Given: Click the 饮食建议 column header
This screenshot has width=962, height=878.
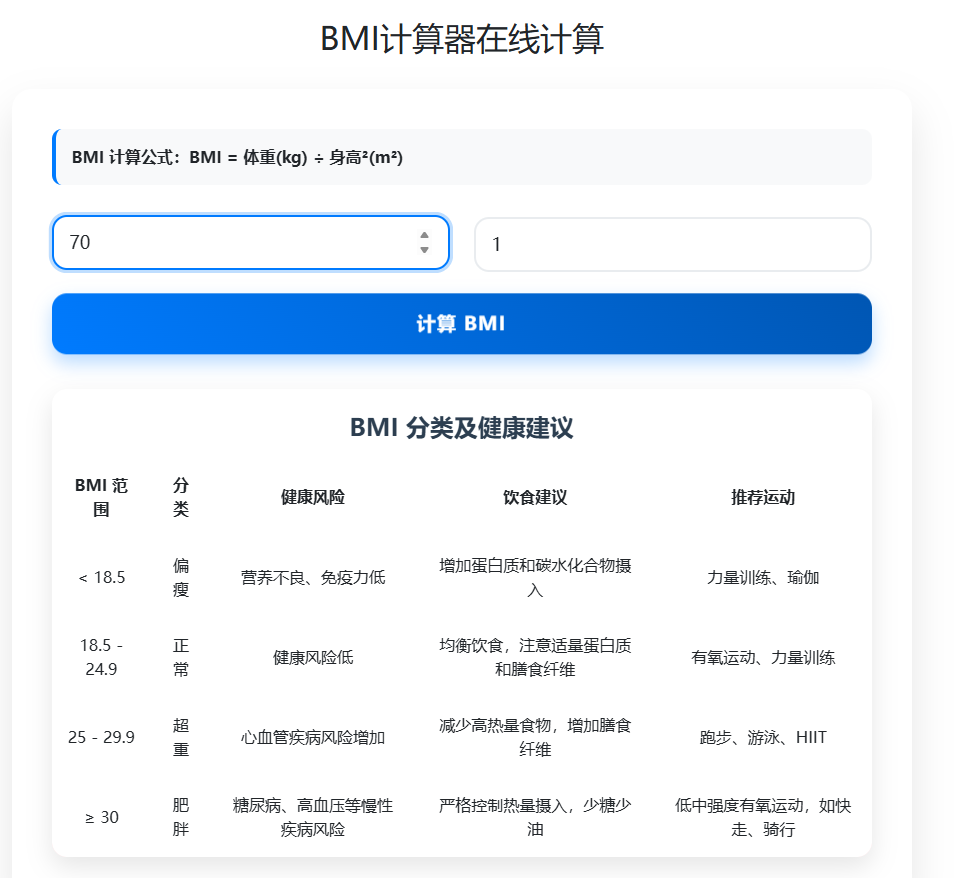Looking at the screenshot, I should point(535,497).
